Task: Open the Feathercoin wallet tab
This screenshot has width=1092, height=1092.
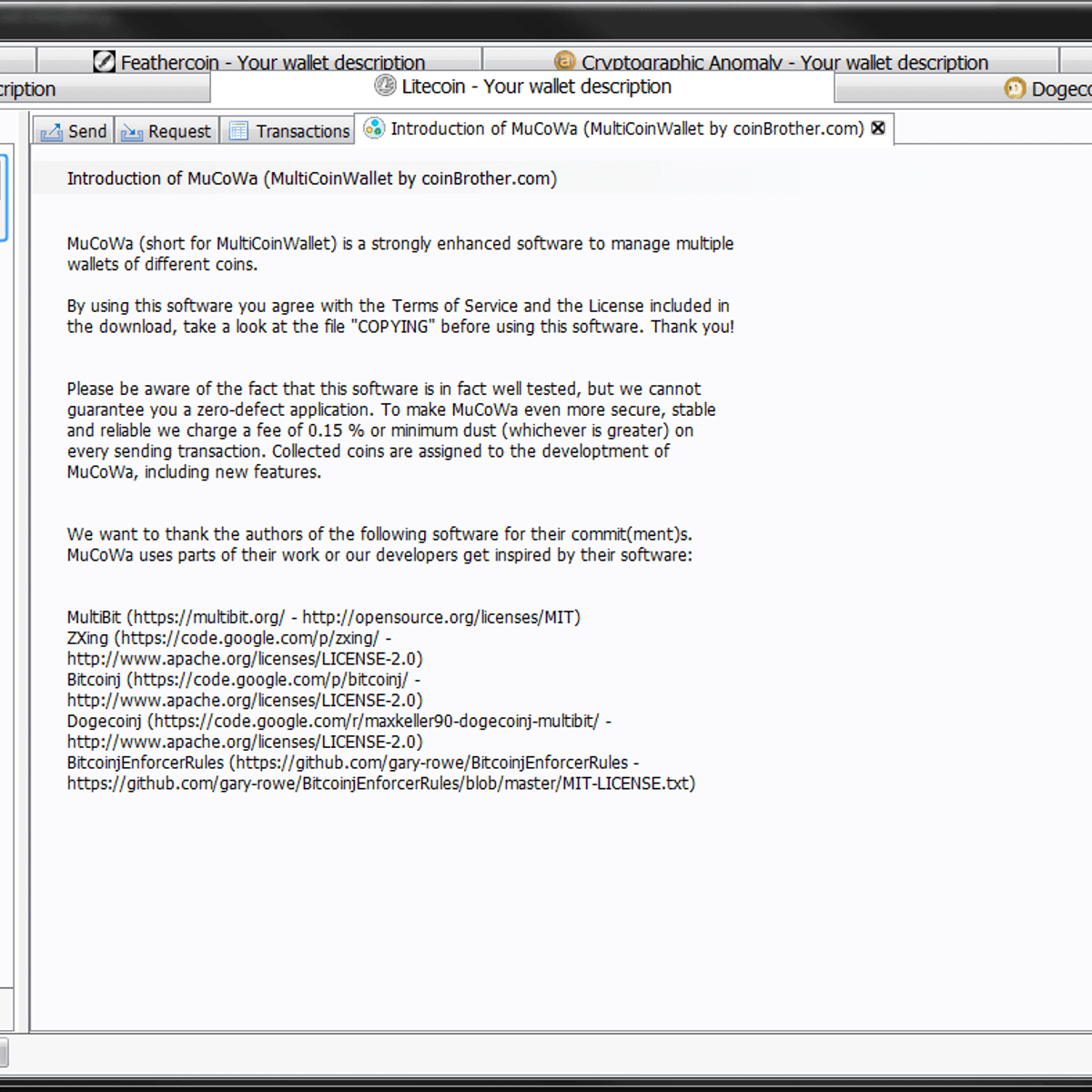Action: tap(259, 61)
